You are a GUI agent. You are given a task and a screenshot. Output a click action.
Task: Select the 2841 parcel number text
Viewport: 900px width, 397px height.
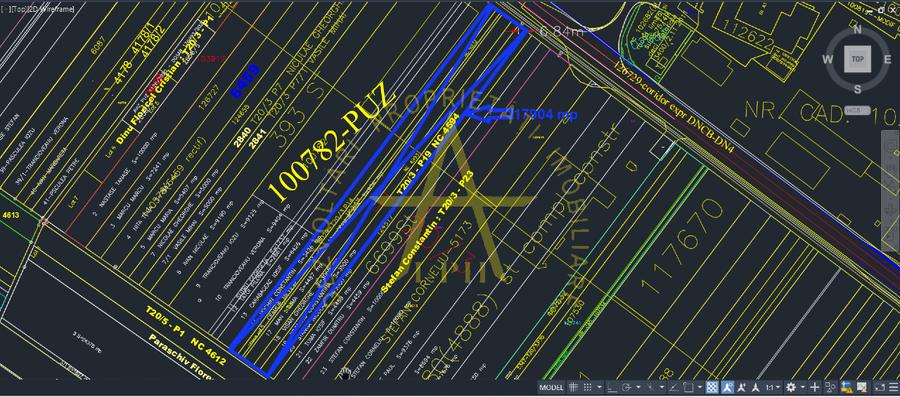pyautogui.click(x=257, y=139)
